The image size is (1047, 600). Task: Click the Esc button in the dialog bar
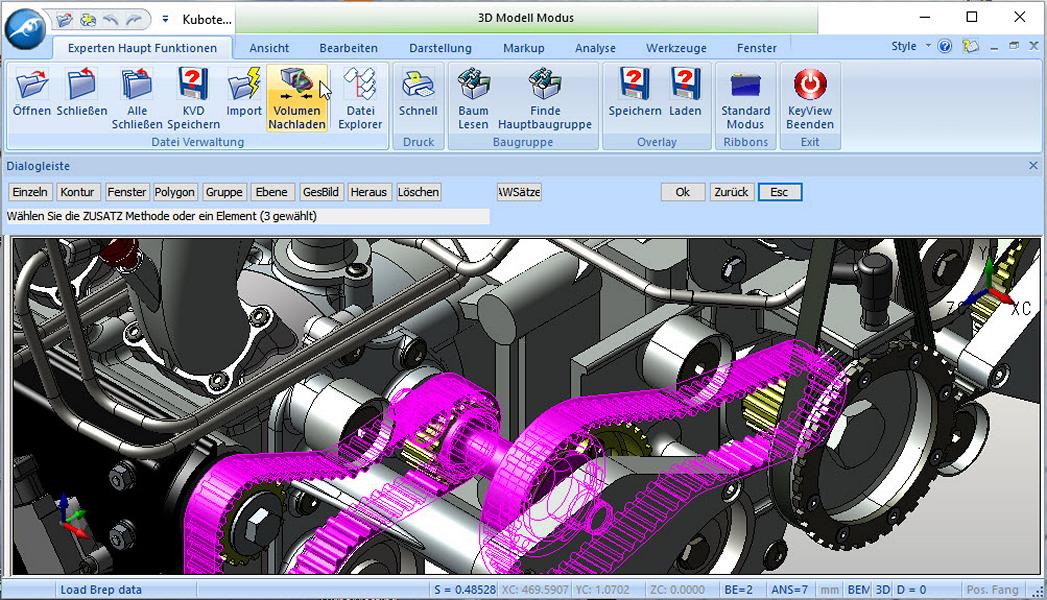[x=779, y=192]
